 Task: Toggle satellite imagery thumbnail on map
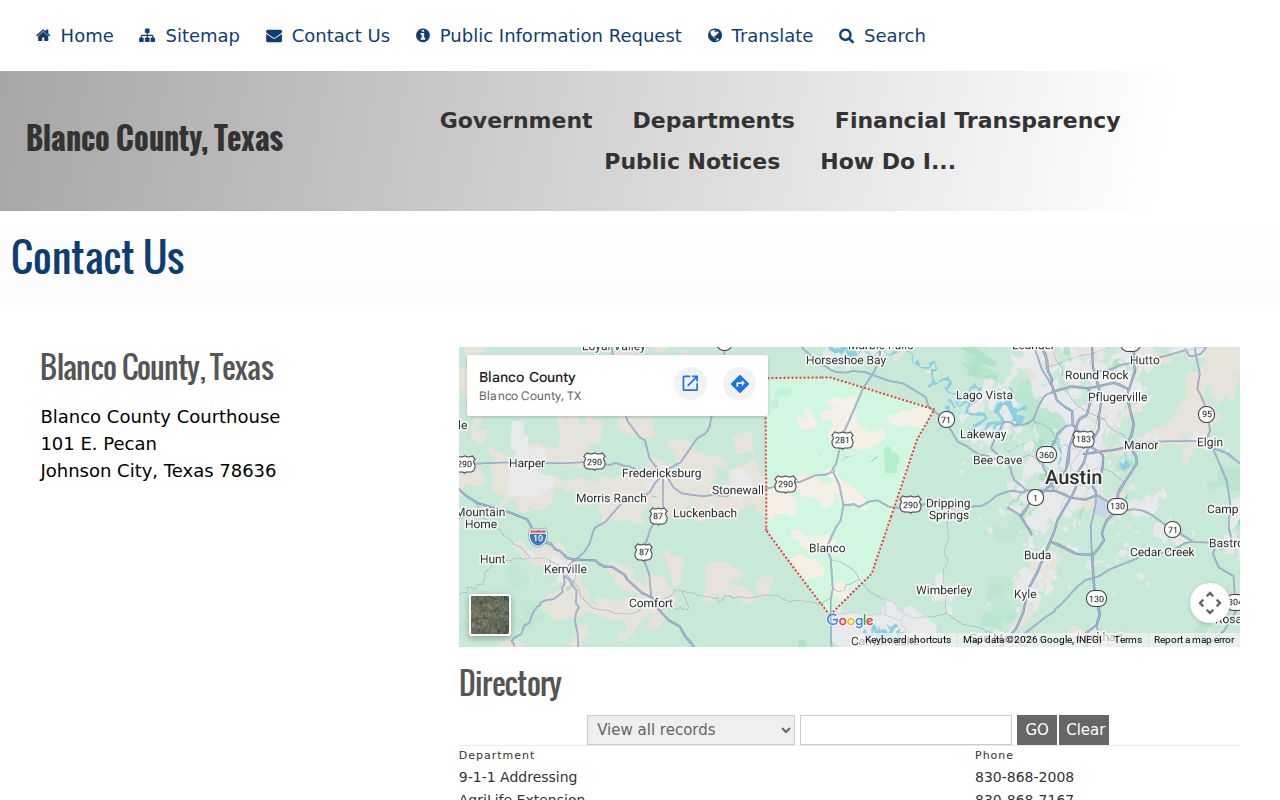pyautogui.click(x=490, y=615)
